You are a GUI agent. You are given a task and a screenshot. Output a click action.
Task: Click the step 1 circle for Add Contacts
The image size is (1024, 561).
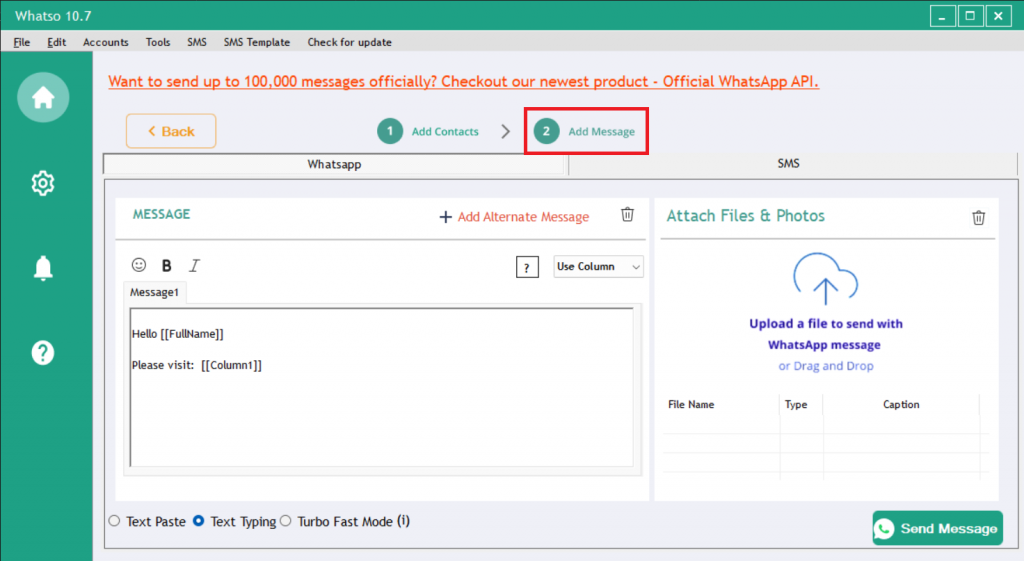pyautogui.click(x=390, y=131)
